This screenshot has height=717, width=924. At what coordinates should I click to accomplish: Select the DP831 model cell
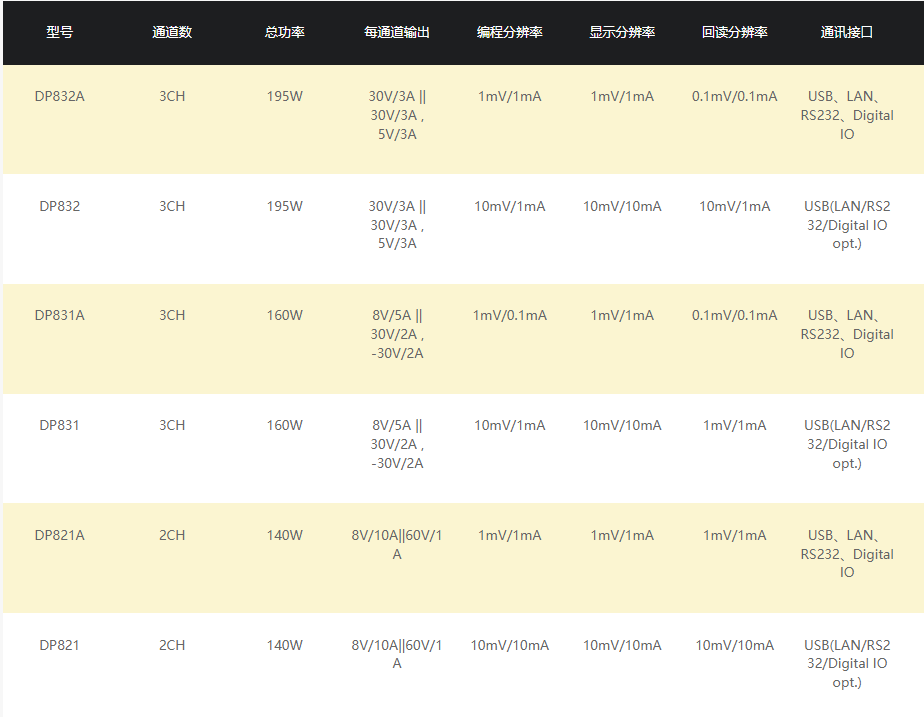60,425
